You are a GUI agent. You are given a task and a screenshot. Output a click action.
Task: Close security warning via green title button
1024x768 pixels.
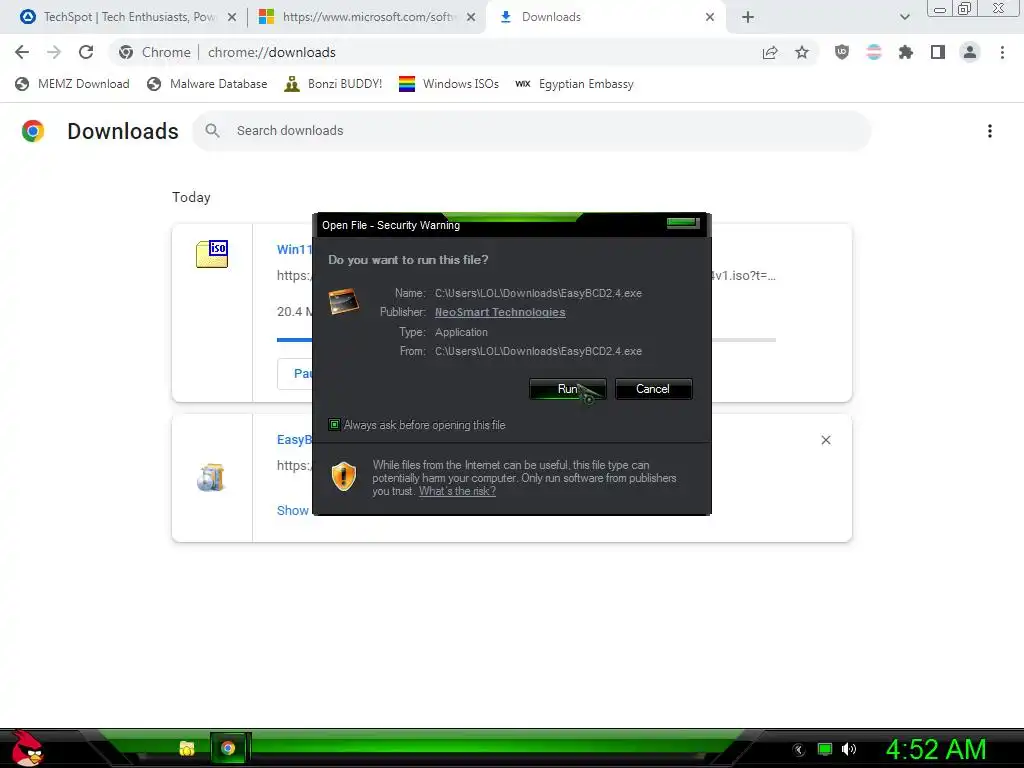tap(683, 223)
